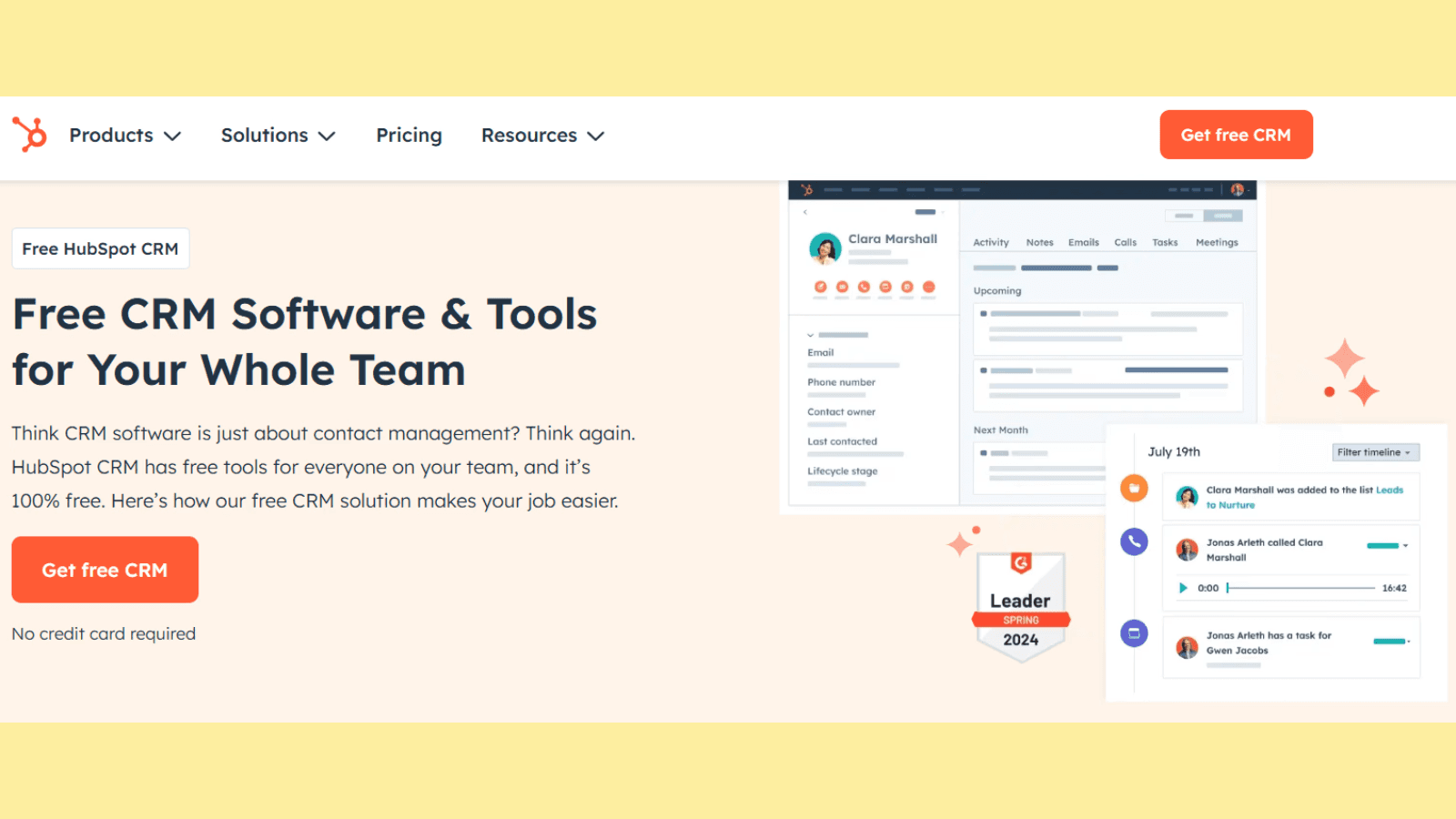Click Clara Marshall's profile avatar
This screenshot has height=819, width=1456.
point(825,248)
